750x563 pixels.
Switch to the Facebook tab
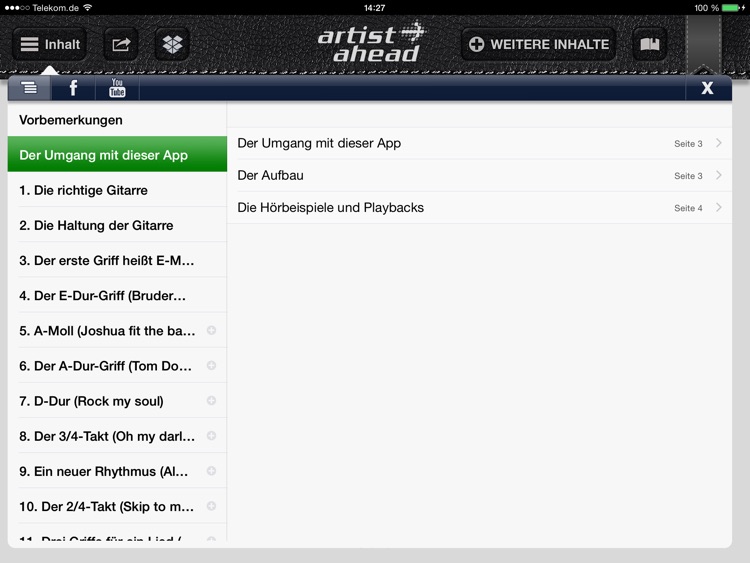click(73, 88)
